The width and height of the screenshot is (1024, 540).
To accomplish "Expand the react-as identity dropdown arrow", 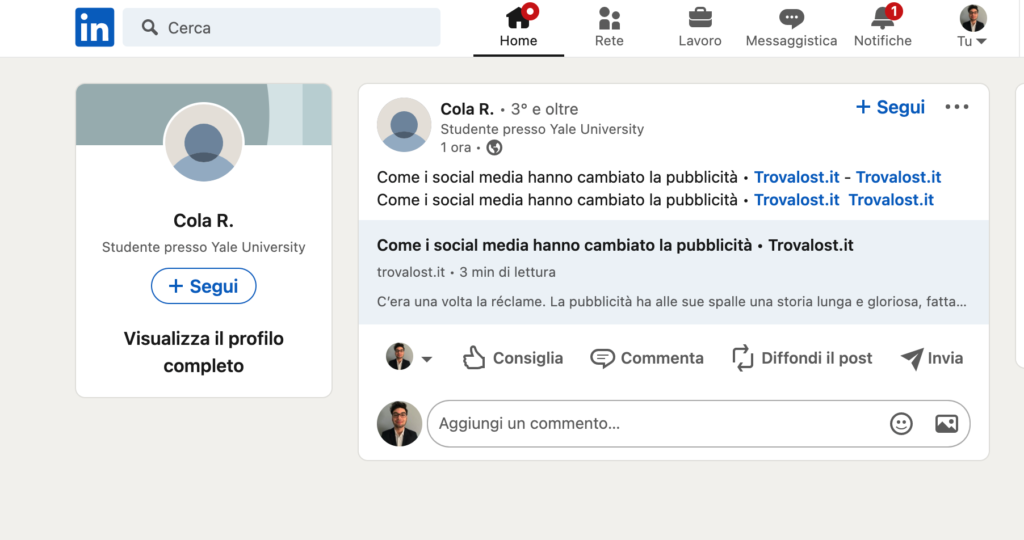I will (x=427, y=359).
